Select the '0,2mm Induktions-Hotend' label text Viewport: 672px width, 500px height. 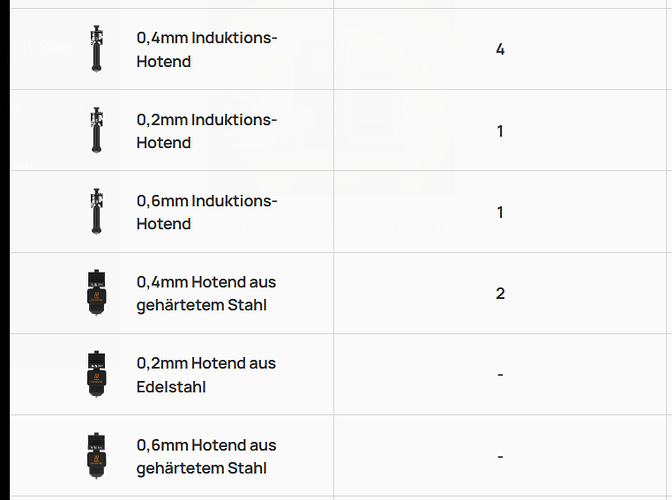207,131
